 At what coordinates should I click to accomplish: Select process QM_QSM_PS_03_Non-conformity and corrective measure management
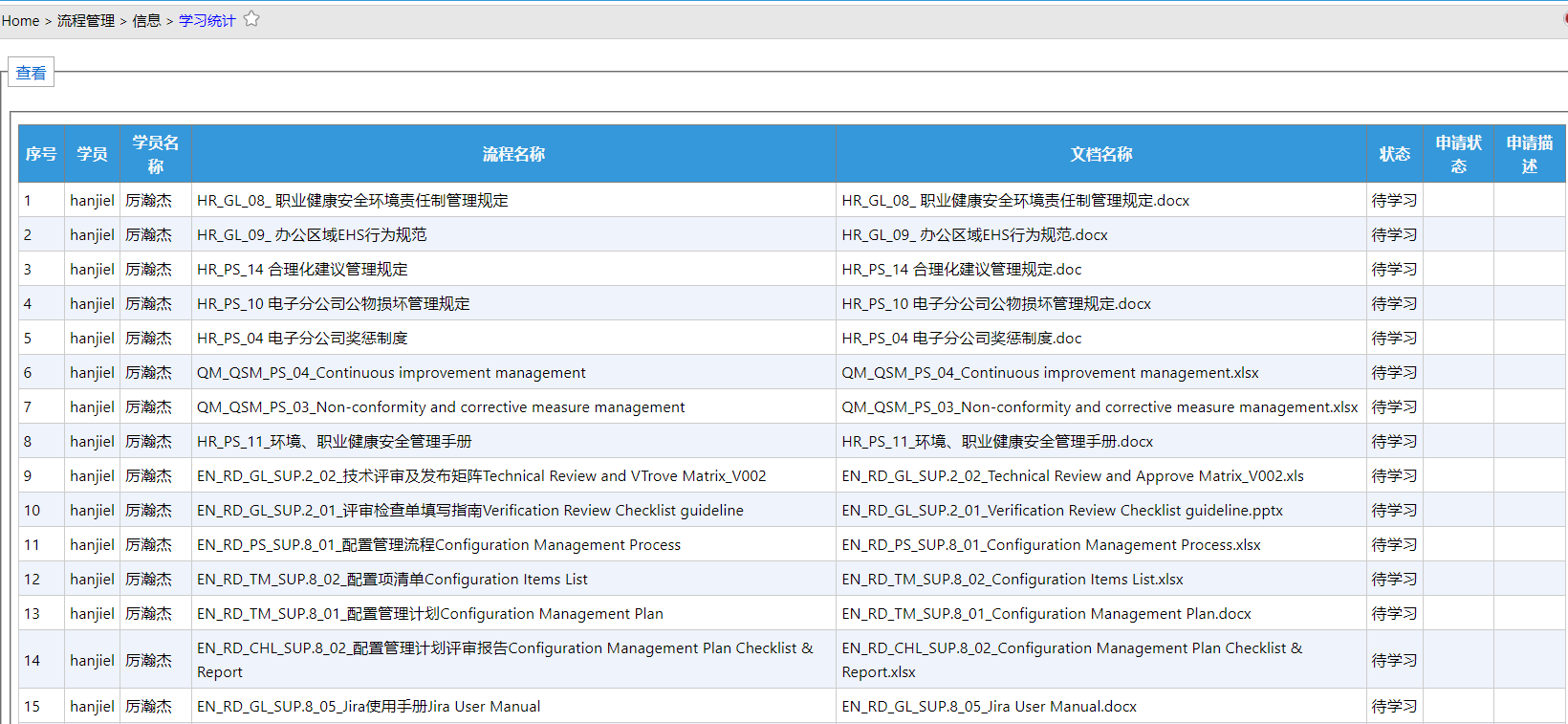point(441,407)
